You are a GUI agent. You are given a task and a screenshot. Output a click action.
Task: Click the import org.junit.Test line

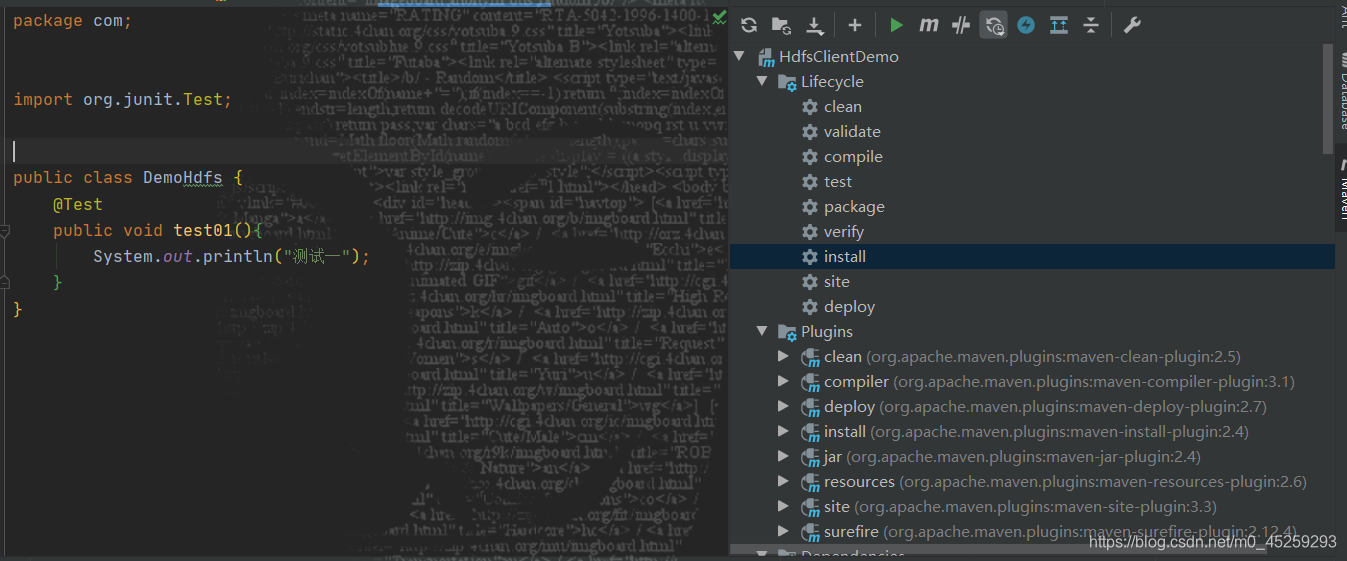coord(123,99)
